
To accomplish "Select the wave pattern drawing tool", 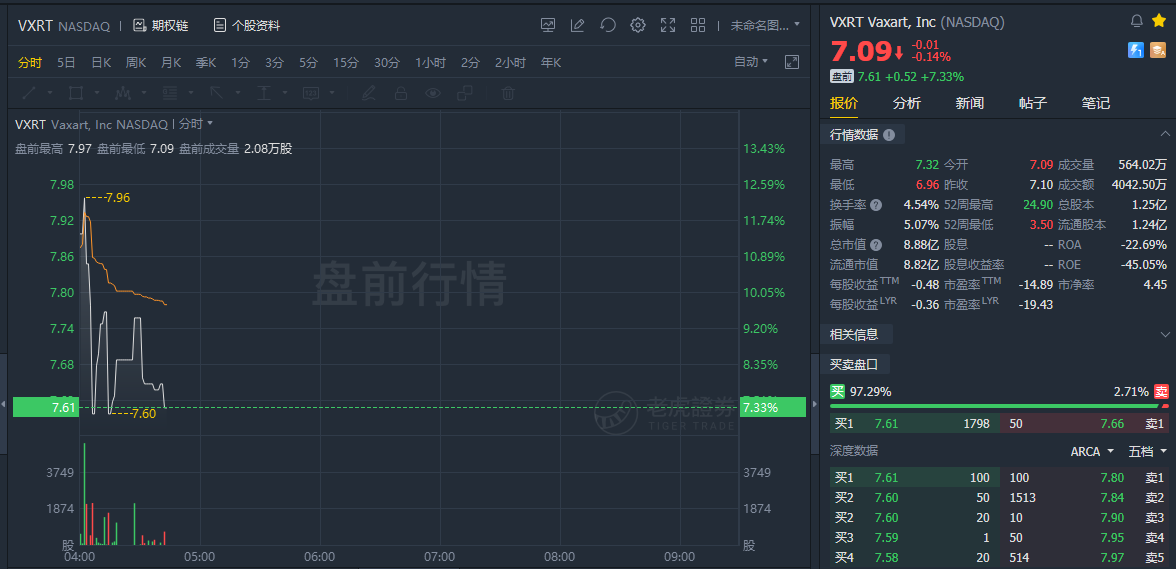I will 122,94.
